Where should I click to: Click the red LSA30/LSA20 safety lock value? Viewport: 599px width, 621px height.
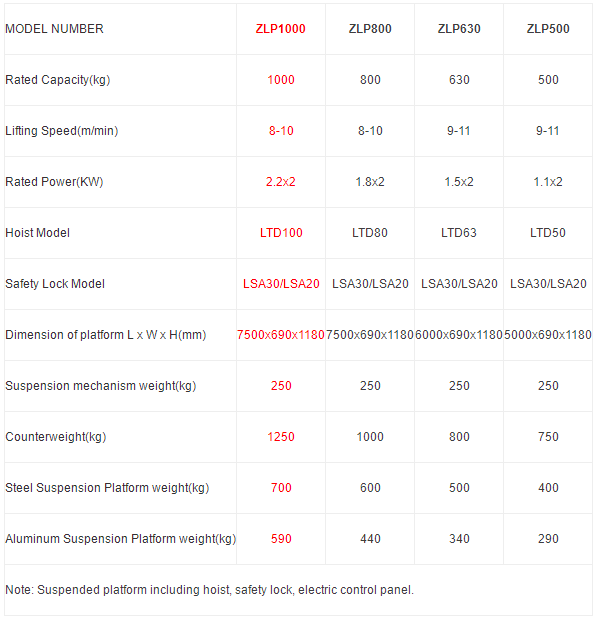coord(281,284)
